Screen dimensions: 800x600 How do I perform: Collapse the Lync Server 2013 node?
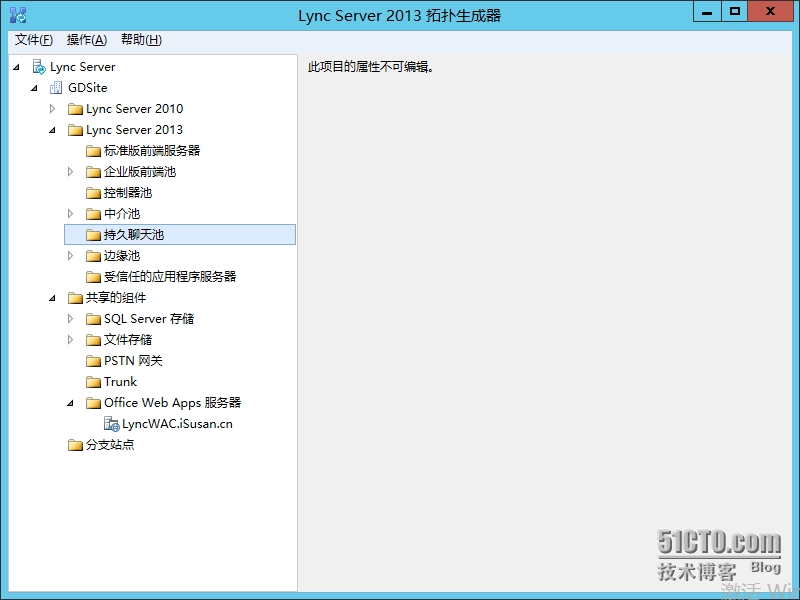pyautogui.click(x=52, y=130)
